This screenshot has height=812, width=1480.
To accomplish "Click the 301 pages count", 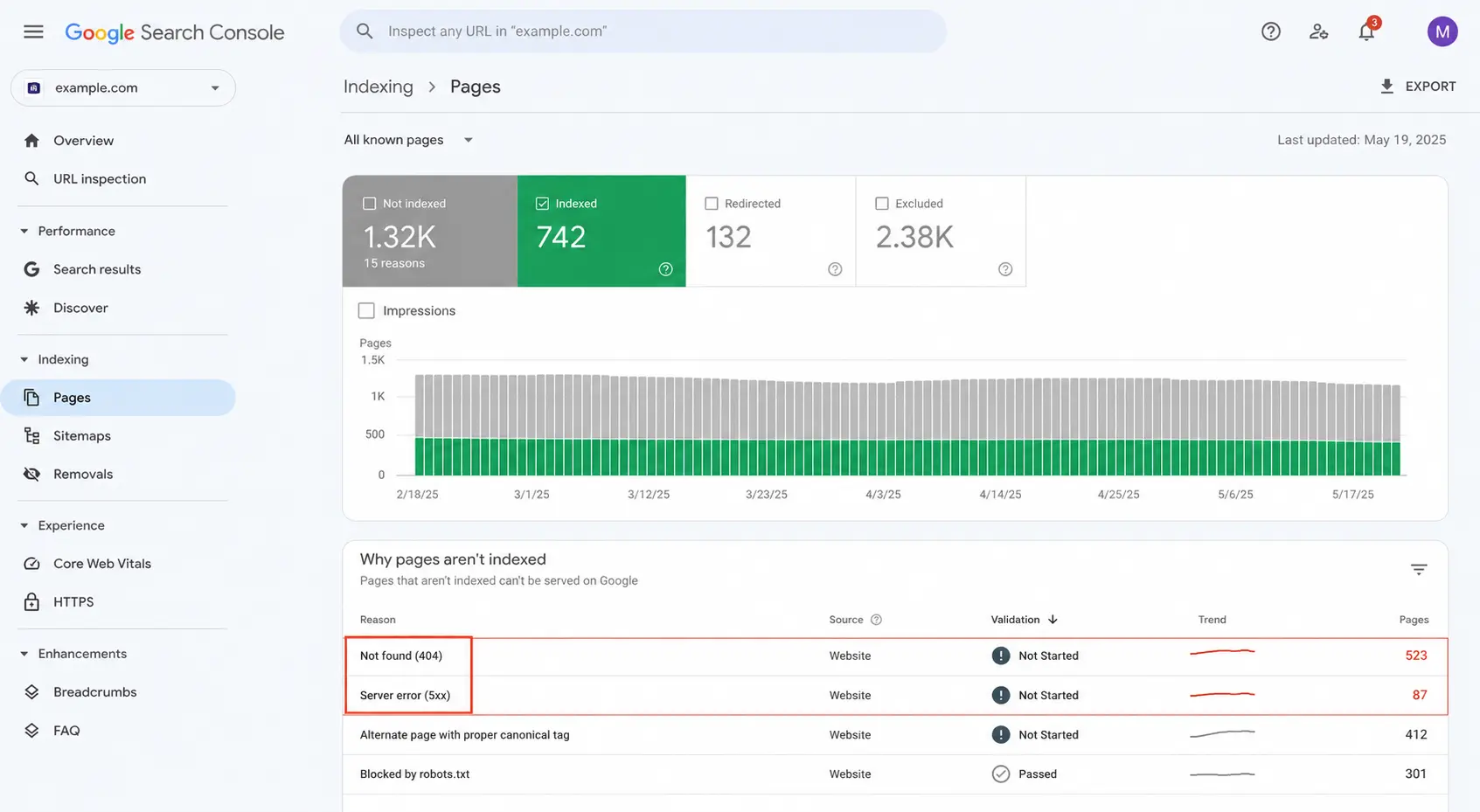I will 1416,774.
